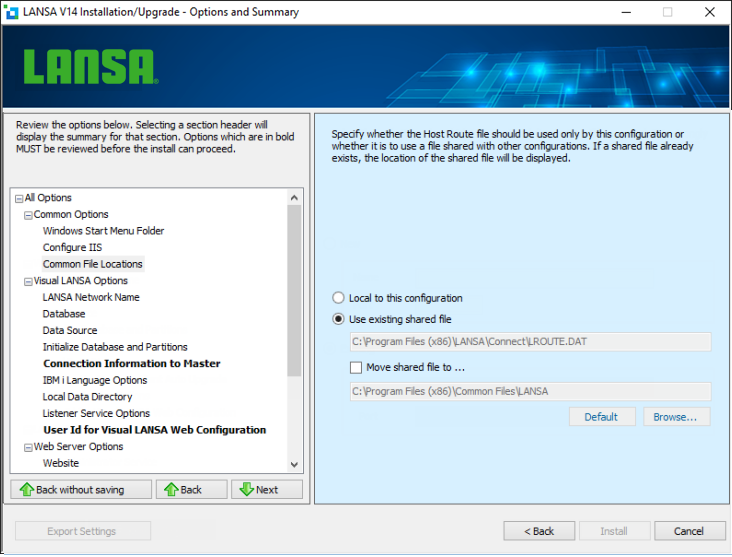
Task: Open the Configure IIS option
Action: tap(72, 247)
